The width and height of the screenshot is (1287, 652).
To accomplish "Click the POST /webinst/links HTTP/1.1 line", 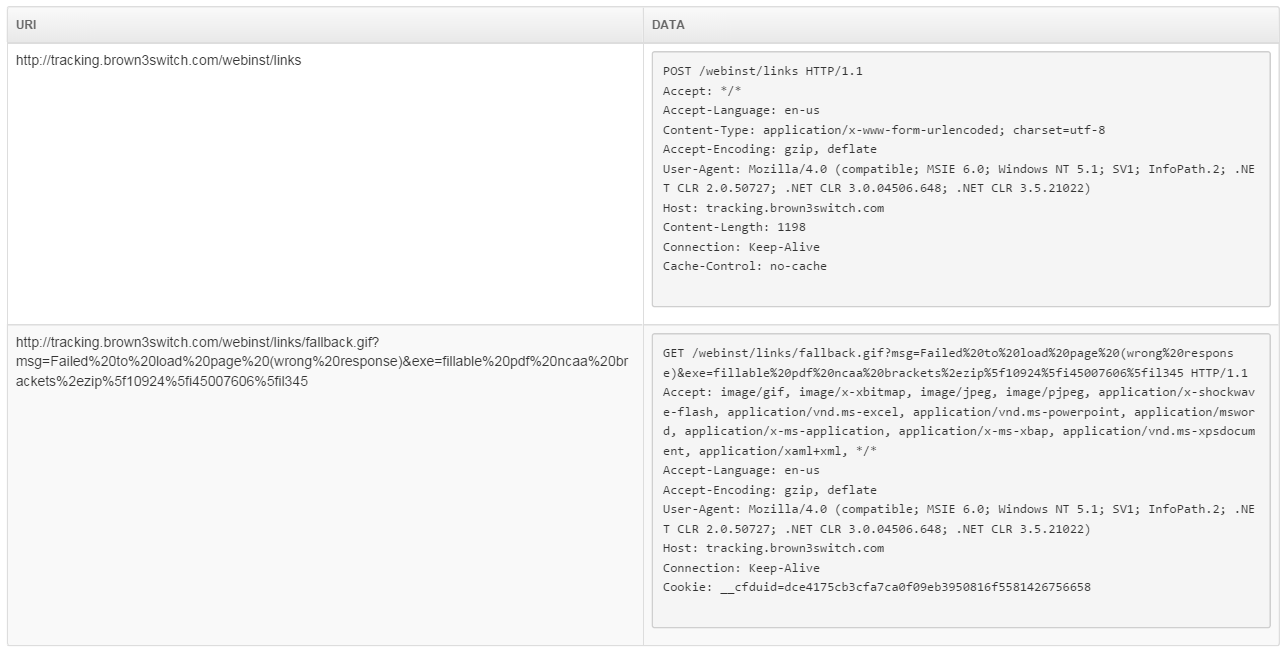I will (762, 71).
